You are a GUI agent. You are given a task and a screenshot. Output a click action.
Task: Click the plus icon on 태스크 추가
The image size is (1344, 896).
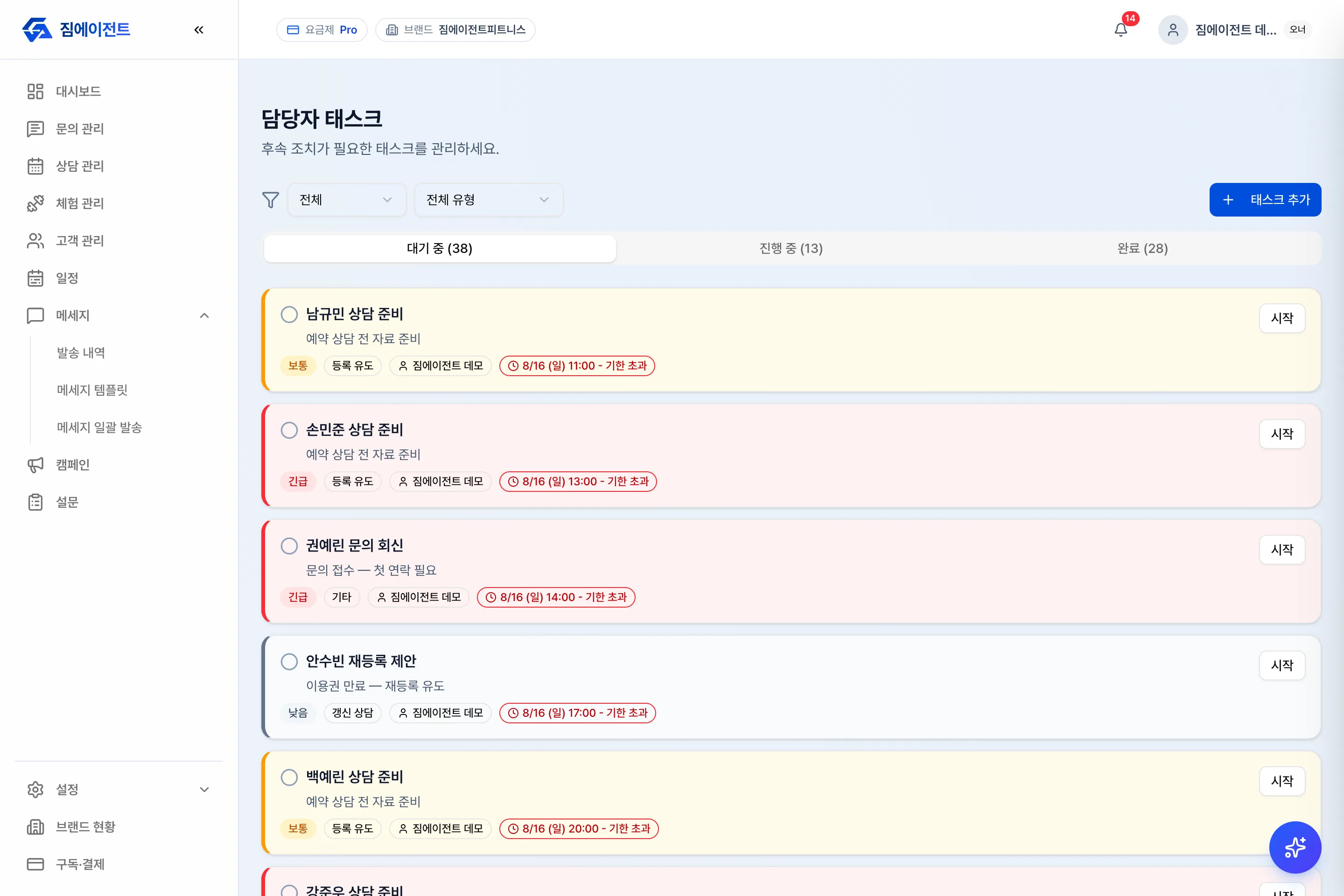(x=1228, y=200)
